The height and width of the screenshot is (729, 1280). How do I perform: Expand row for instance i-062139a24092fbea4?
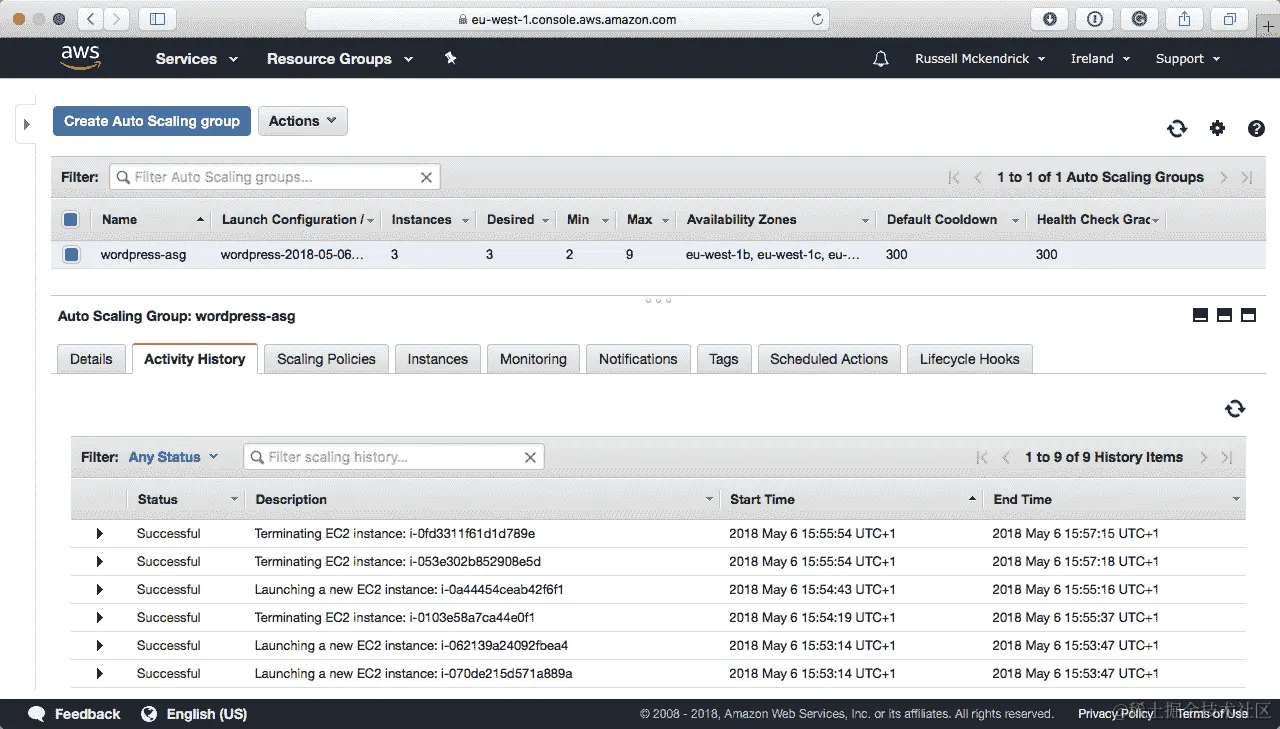[99, 646]
